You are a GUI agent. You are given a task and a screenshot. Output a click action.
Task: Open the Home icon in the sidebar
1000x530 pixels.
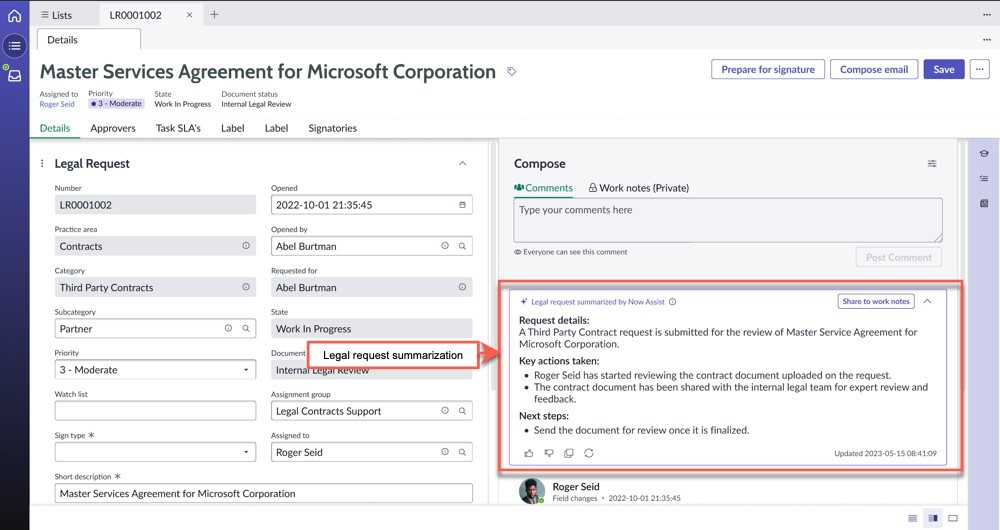tap(14, 15)
